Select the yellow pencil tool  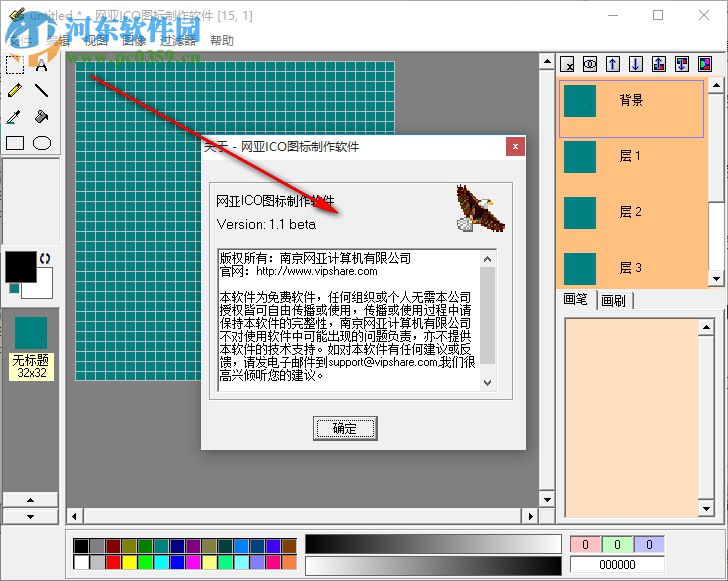click(15, 90)
